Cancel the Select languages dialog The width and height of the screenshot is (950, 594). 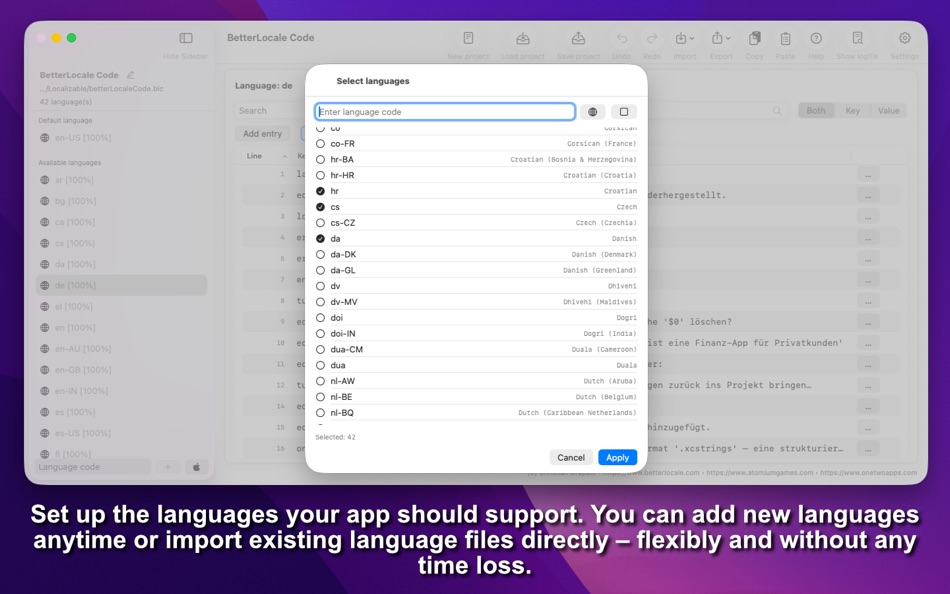click(x=571, y=457)
